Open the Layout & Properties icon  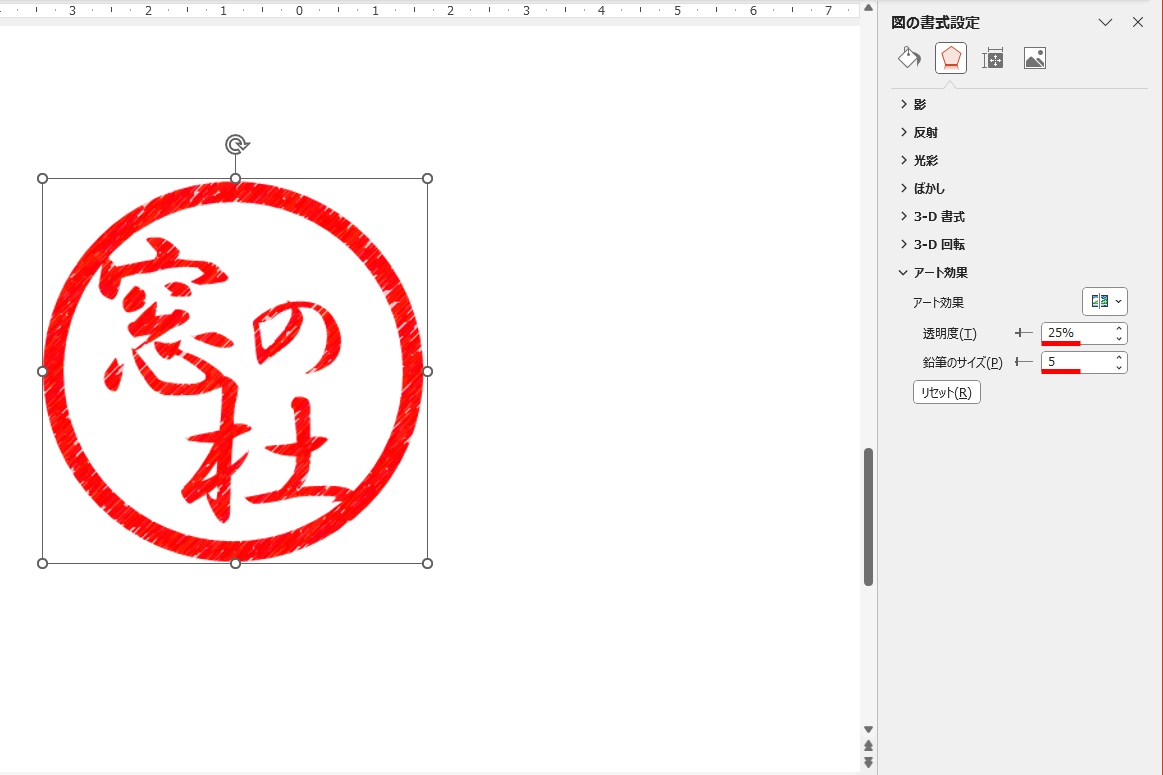tap(992, 58)
